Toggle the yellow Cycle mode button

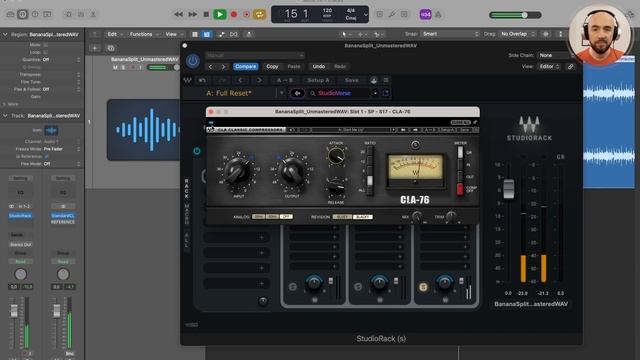pos(259,14)
